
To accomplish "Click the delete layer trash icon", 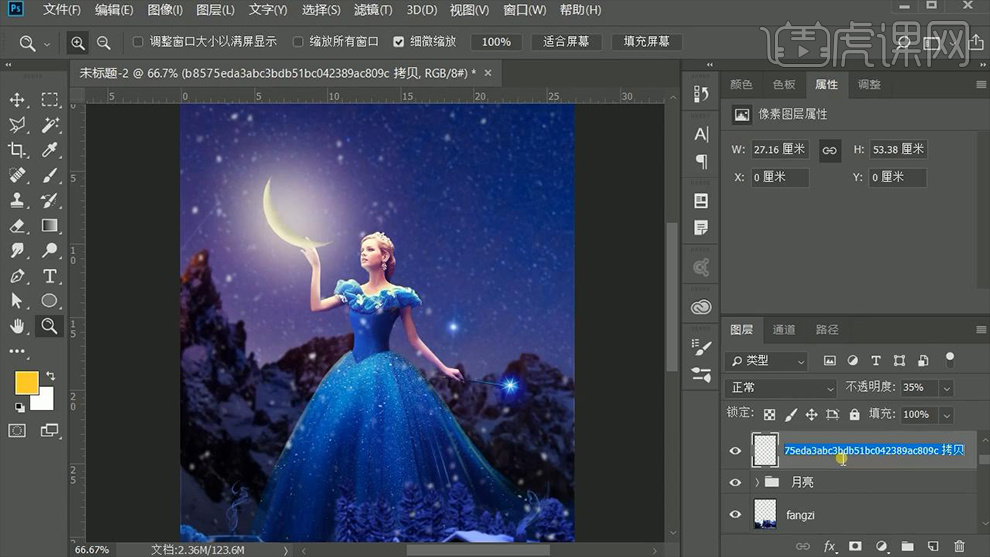I will coord(959,546).
